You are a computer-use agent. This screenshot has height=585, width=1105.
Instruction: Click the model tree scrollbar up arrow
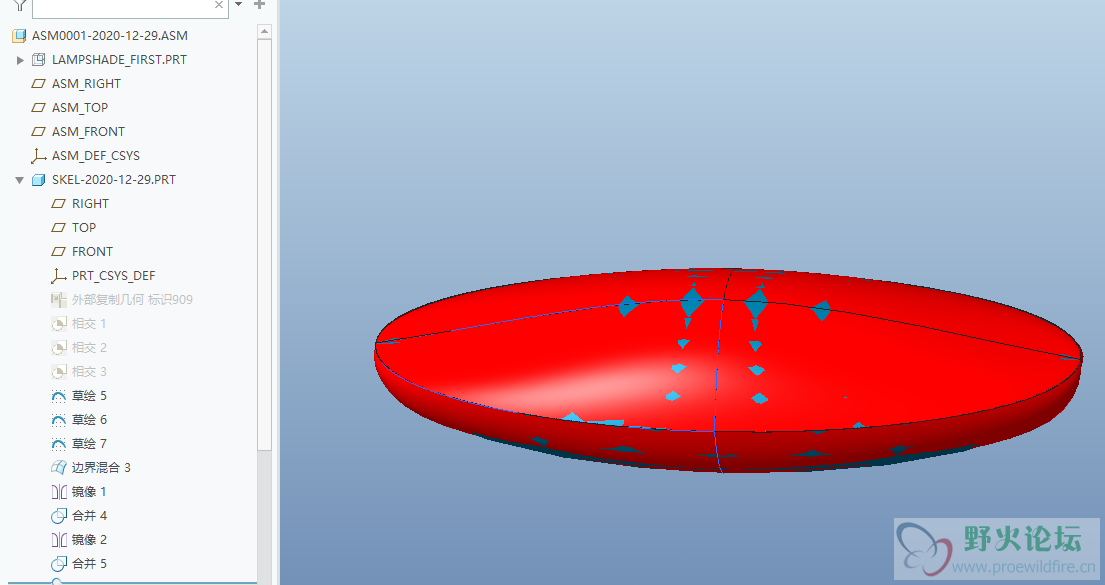[264, 31]
